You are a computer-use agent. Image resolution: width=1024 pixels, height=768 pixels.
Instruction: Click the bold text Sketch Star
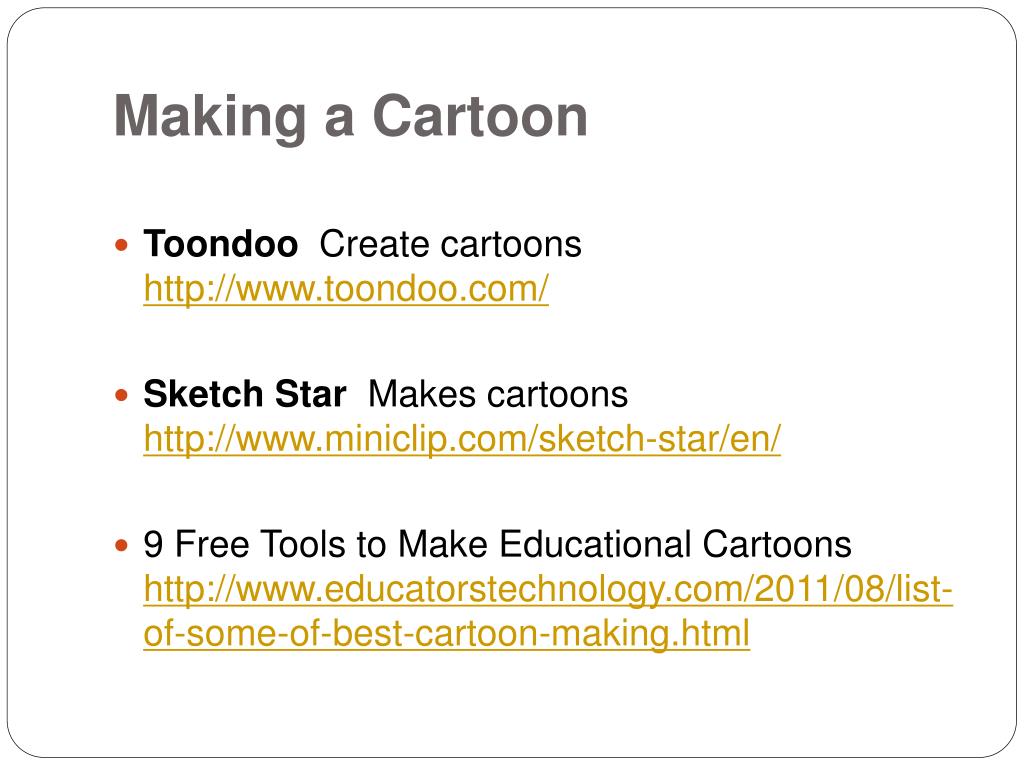(245, 394)
